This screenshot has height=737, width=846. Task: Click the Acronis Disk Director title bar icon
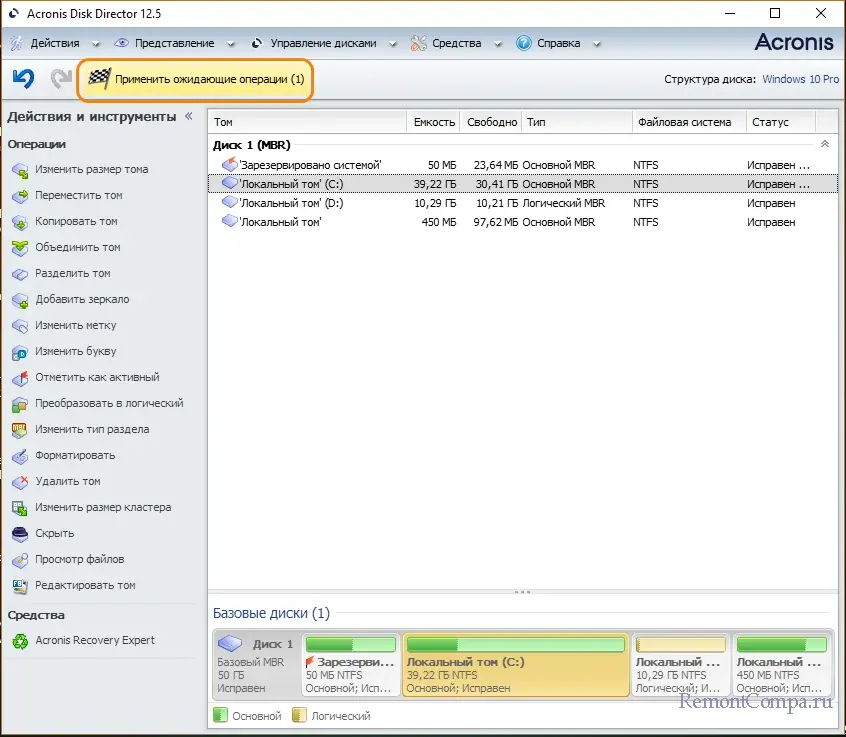click(14, 13)
